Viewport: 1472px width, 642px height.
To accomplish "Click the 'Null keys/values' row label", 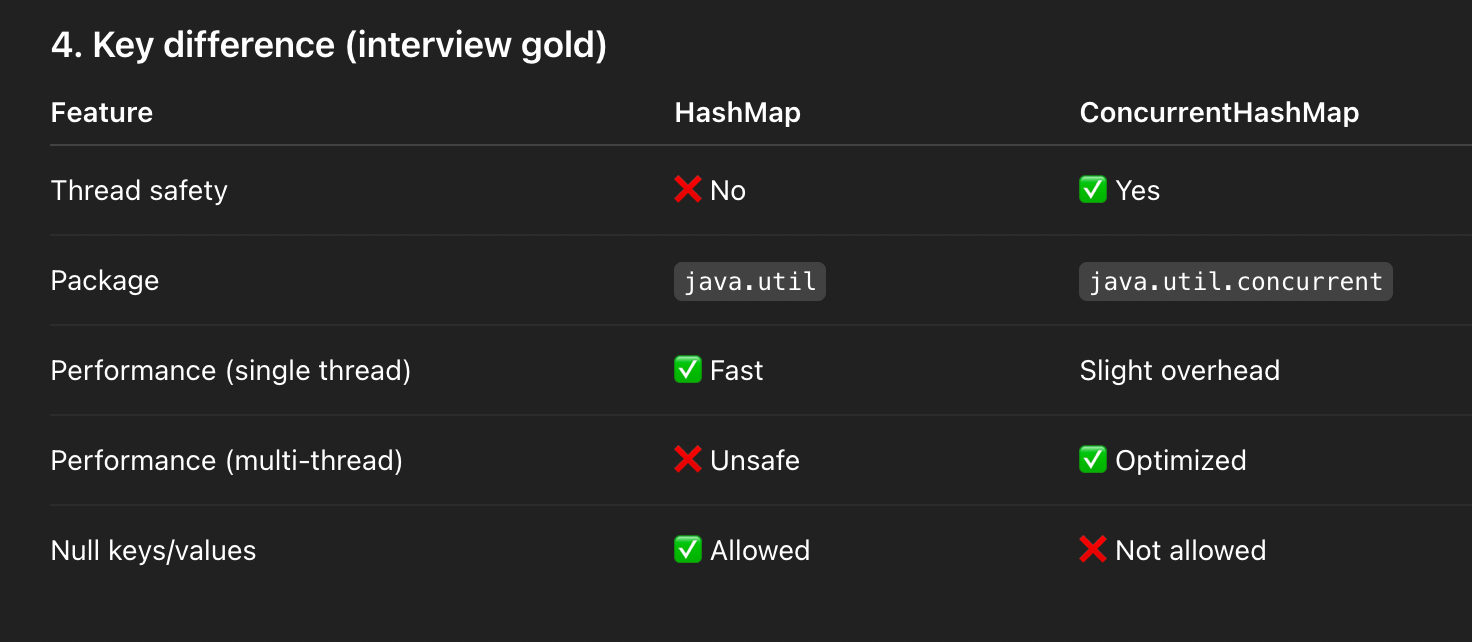I will (x=154, y=550).
